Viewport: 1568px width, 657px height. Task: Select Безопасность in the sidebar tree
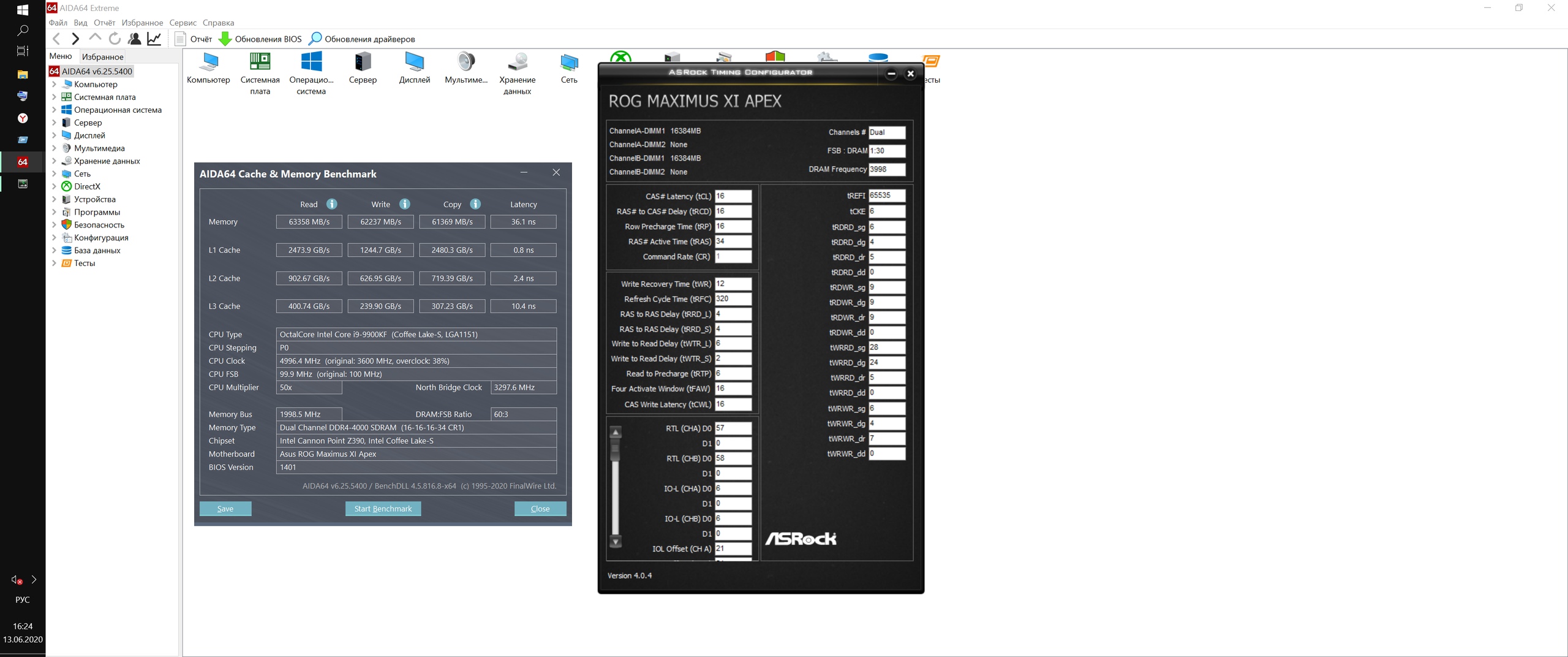point(99,225)
